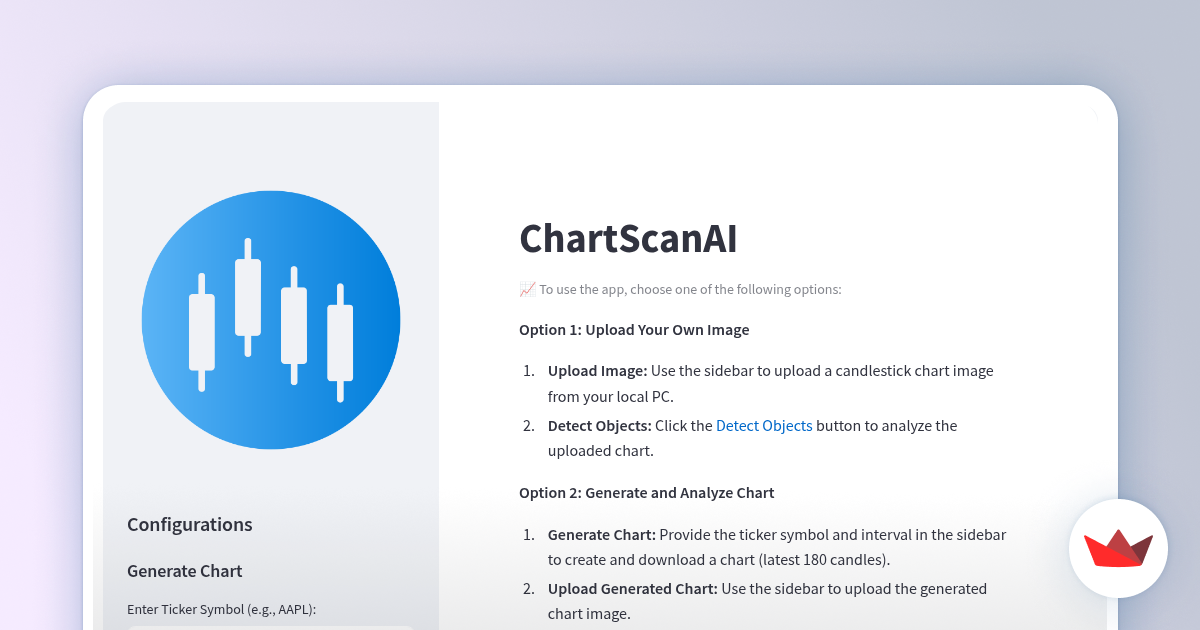Click the Enter Ticker Symbol label

pos(220,609)
